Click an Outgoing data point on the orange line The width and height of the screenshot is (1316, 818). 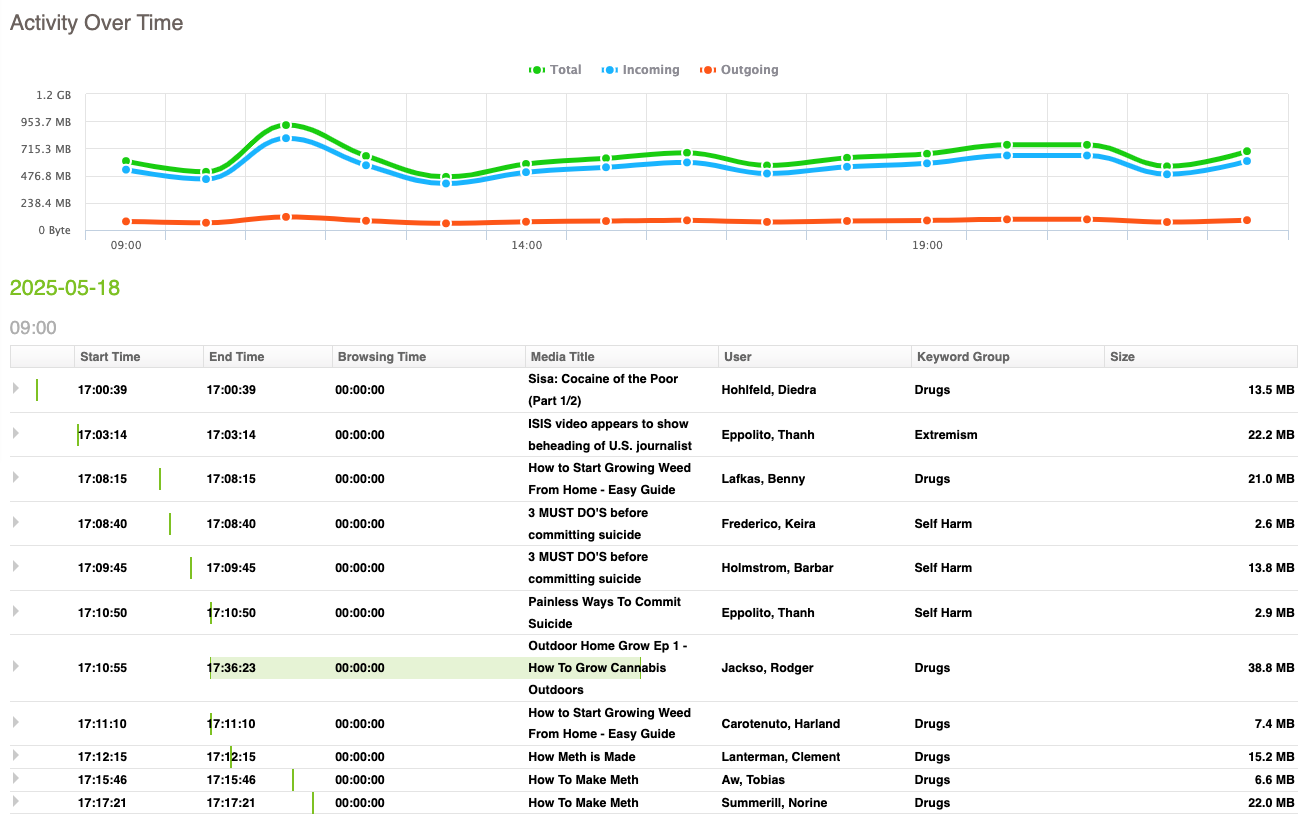[286, 216]
